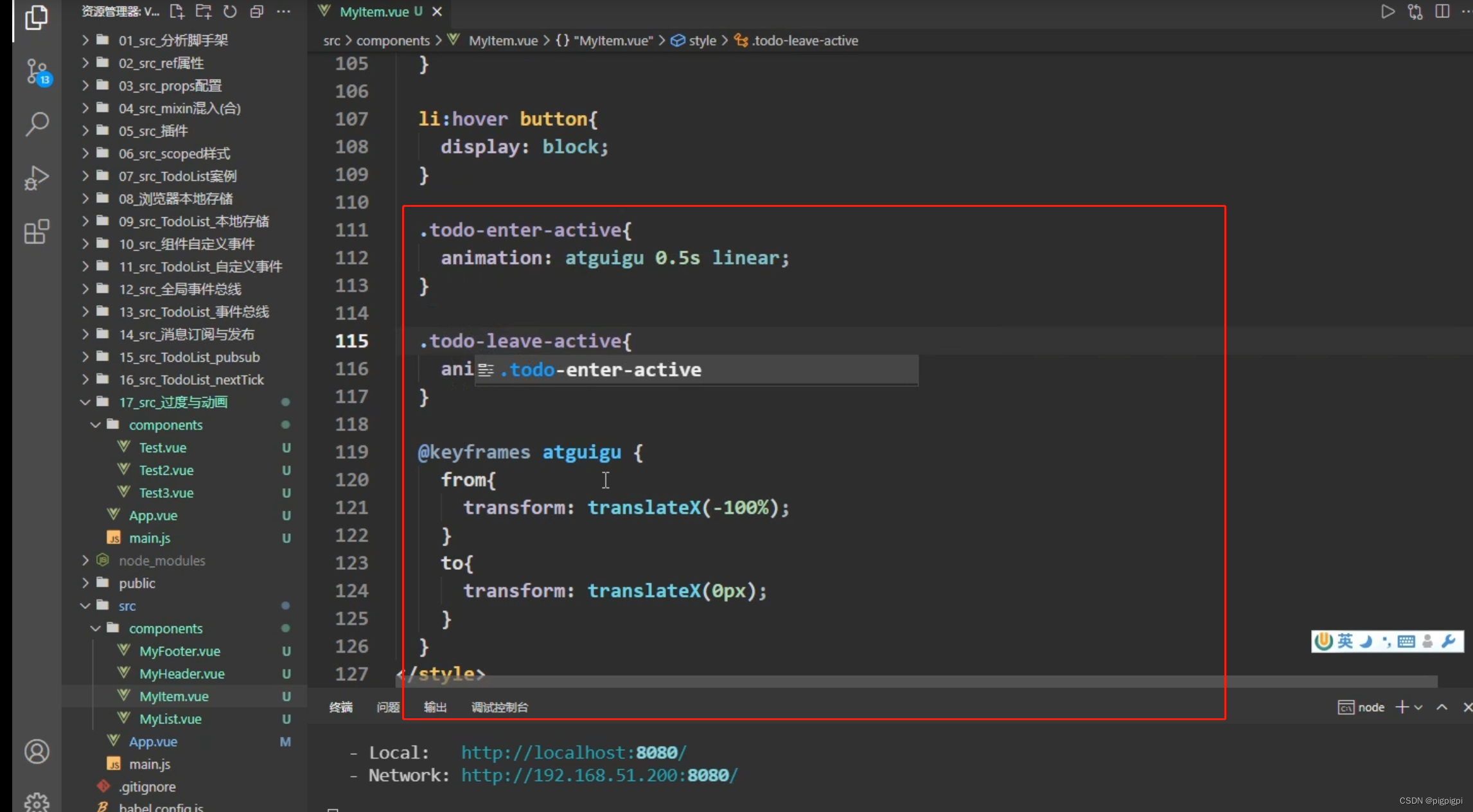Switch to the 终端 terminal tab
Viewport: 1473px width, 812px height.
pos(341,707)
